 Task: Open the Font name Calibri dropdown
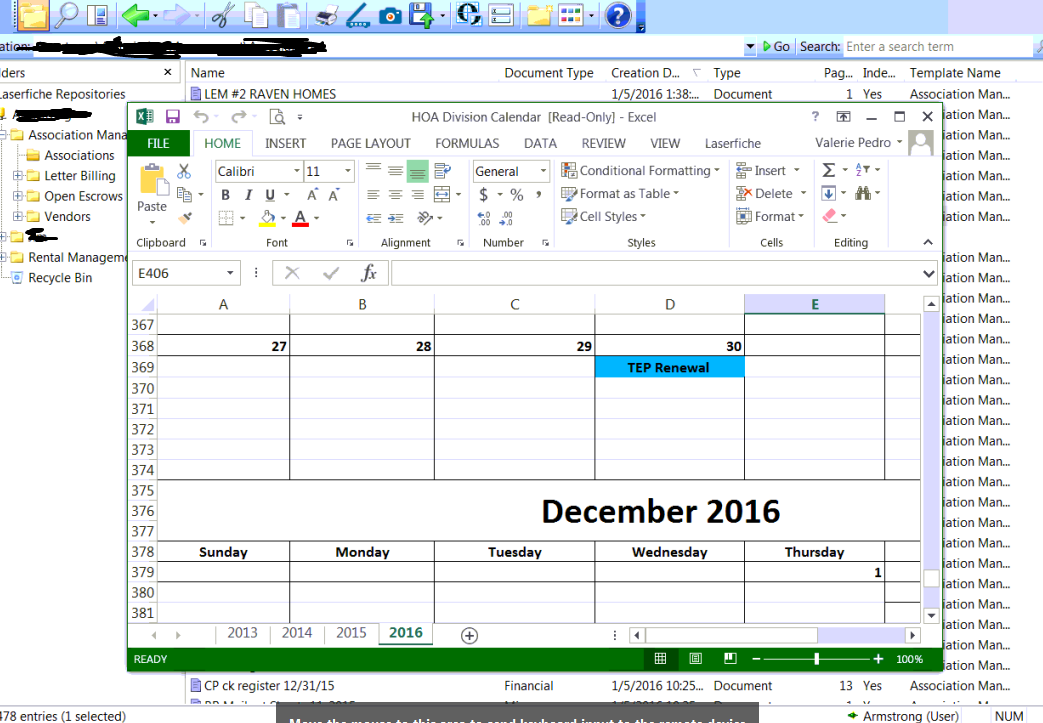(x=297, y=172)
